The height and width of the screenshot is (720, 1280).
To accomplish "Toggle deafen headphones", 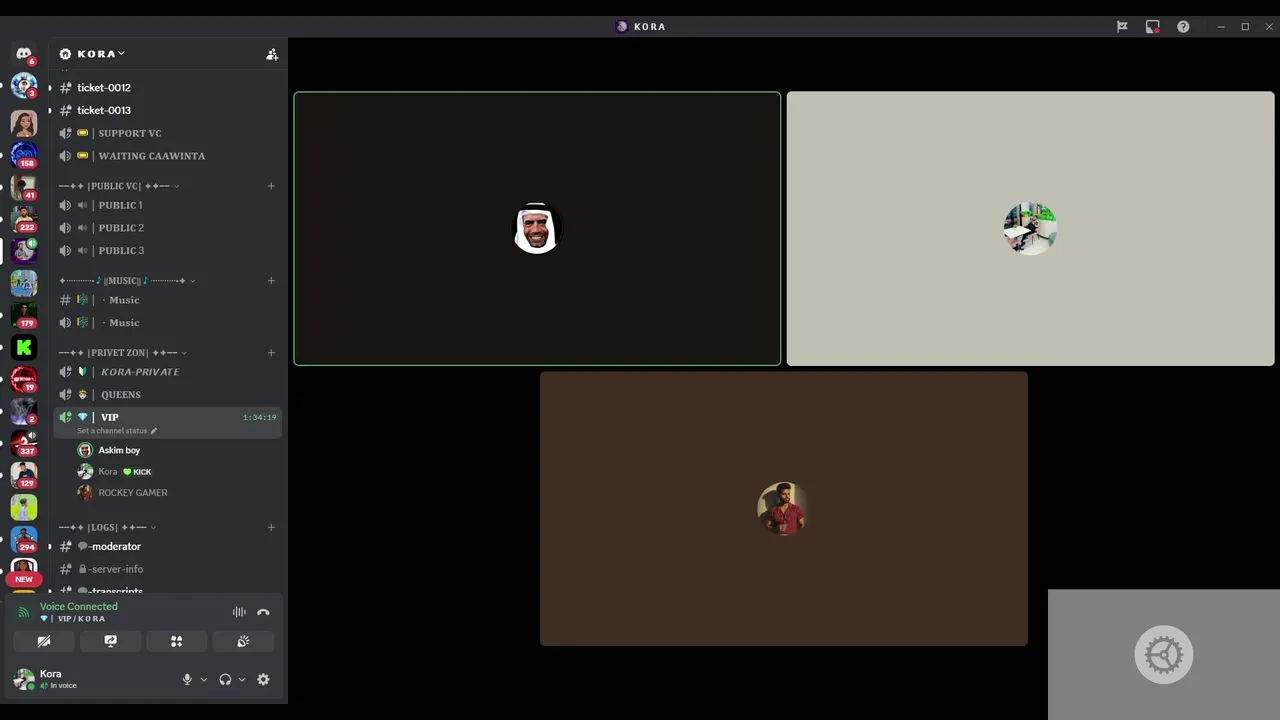I will 225,679.
